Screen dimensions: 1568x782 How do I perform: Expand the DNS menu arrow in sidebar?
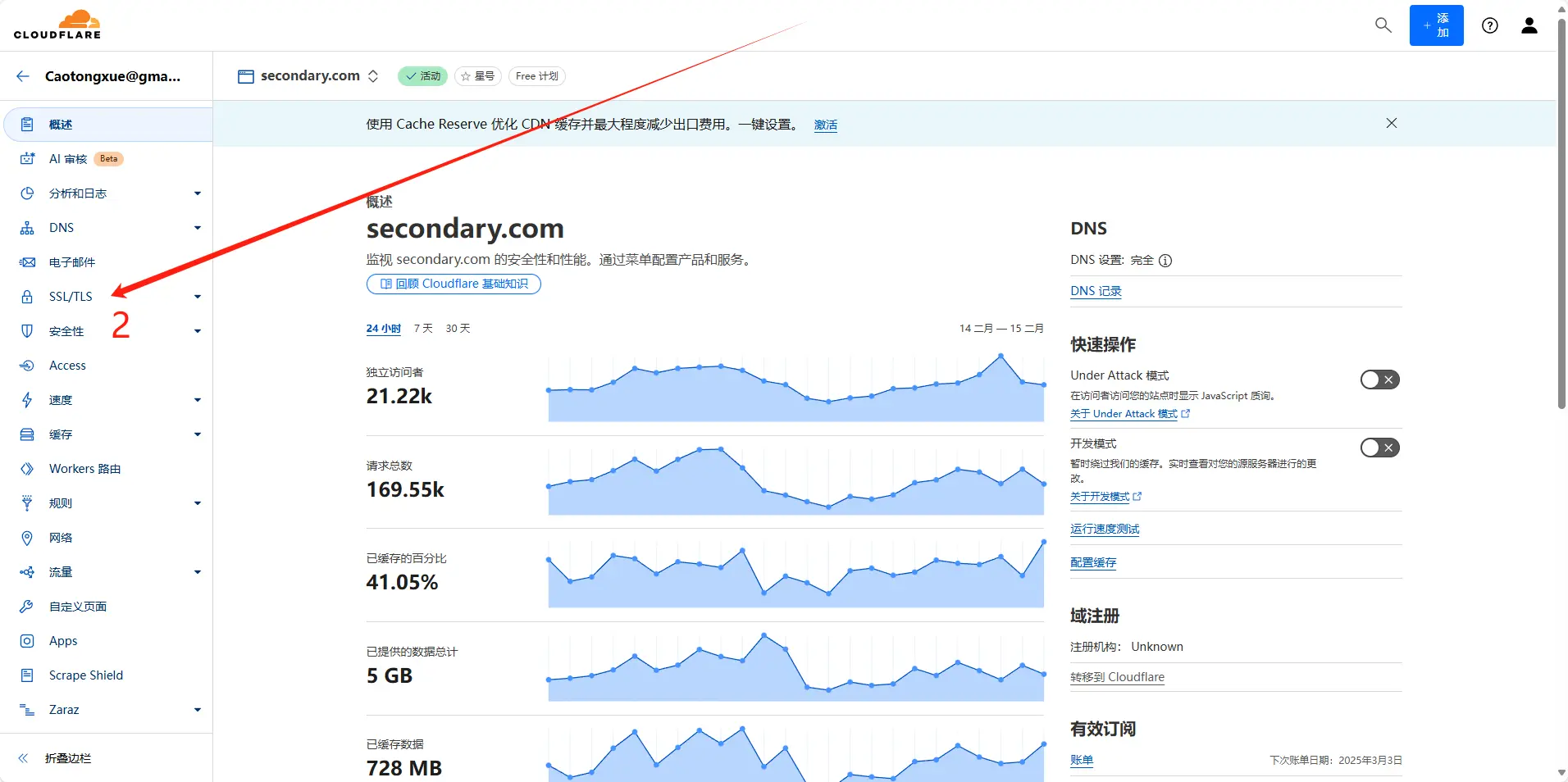point(198,228)
